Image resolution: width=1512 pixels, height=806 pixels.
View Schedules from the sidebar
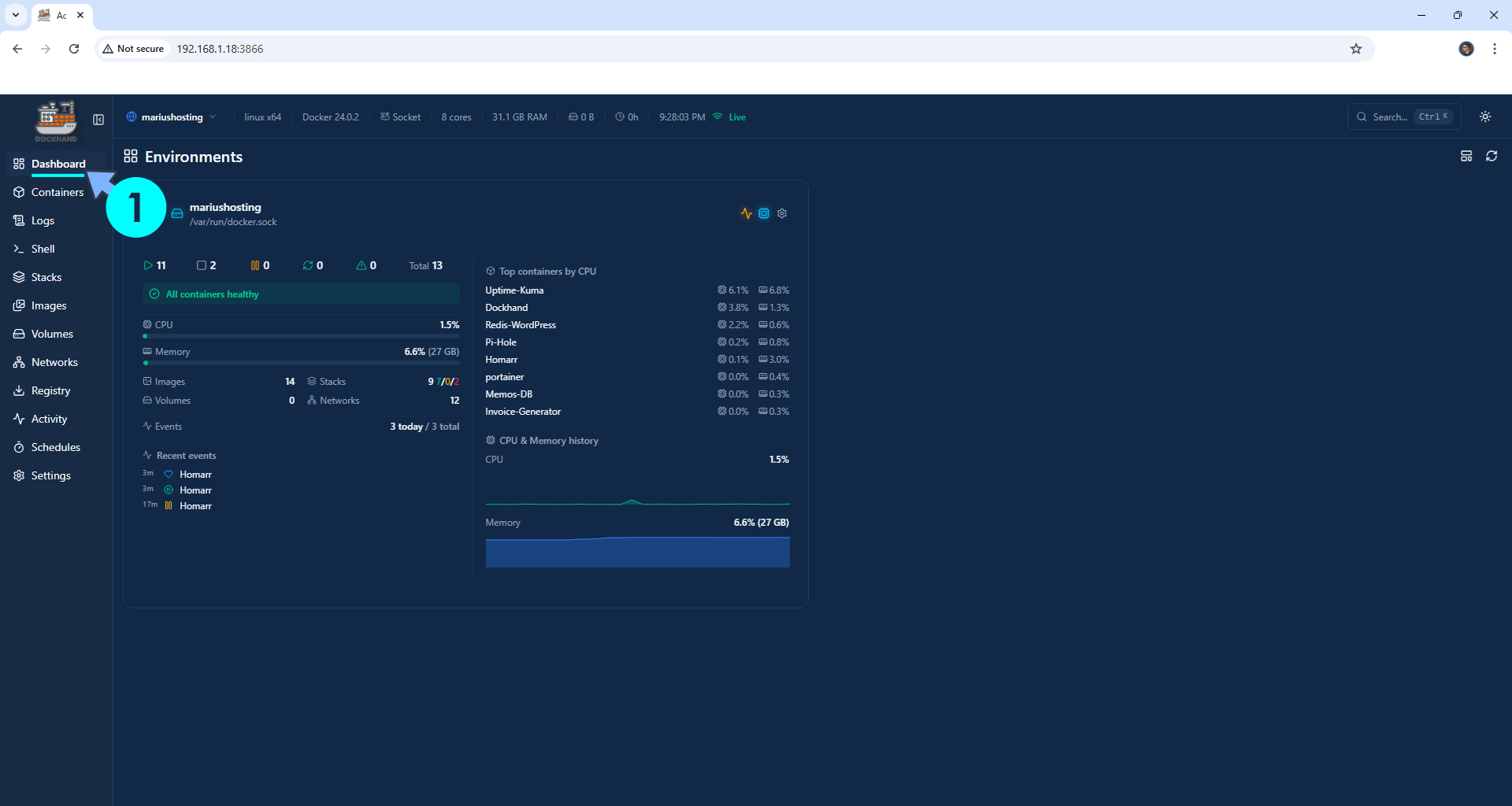[x=56, y=446]
